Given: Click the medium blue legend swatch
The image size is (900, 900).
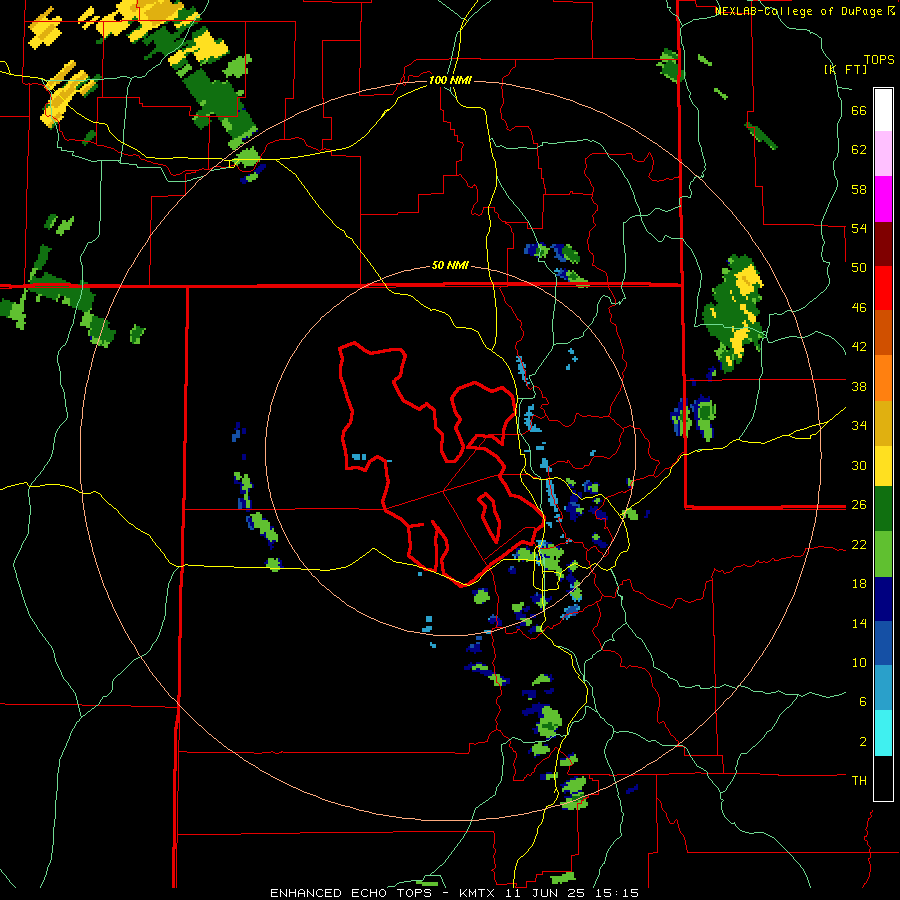Looking at the screenshot, I should 883,643.
